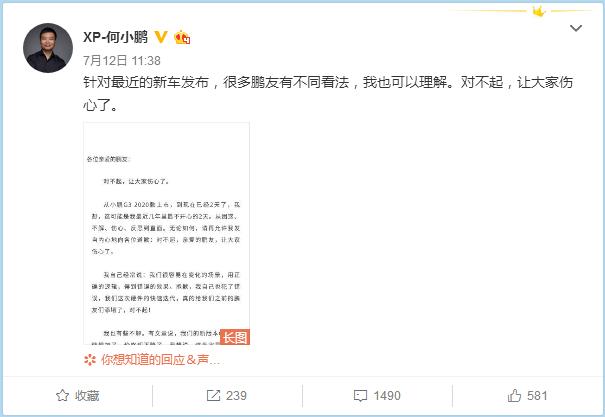Image resolution: width=605 pixels, height=417 pixels.
Task: Click the red flower topic icon
Action: tap(90, 360)
